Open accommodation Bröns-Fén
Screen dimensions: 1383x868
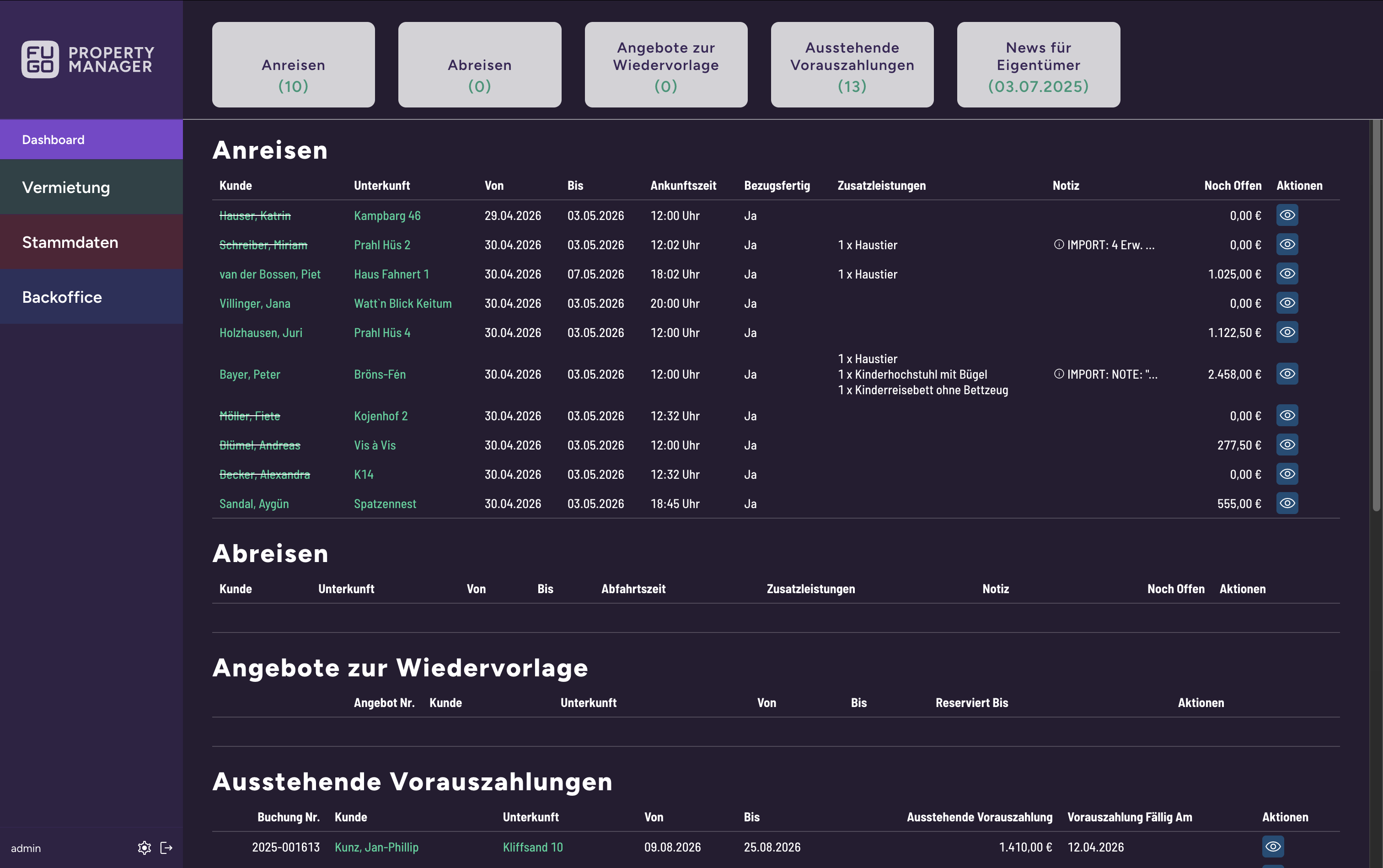[x=380, y=374]
